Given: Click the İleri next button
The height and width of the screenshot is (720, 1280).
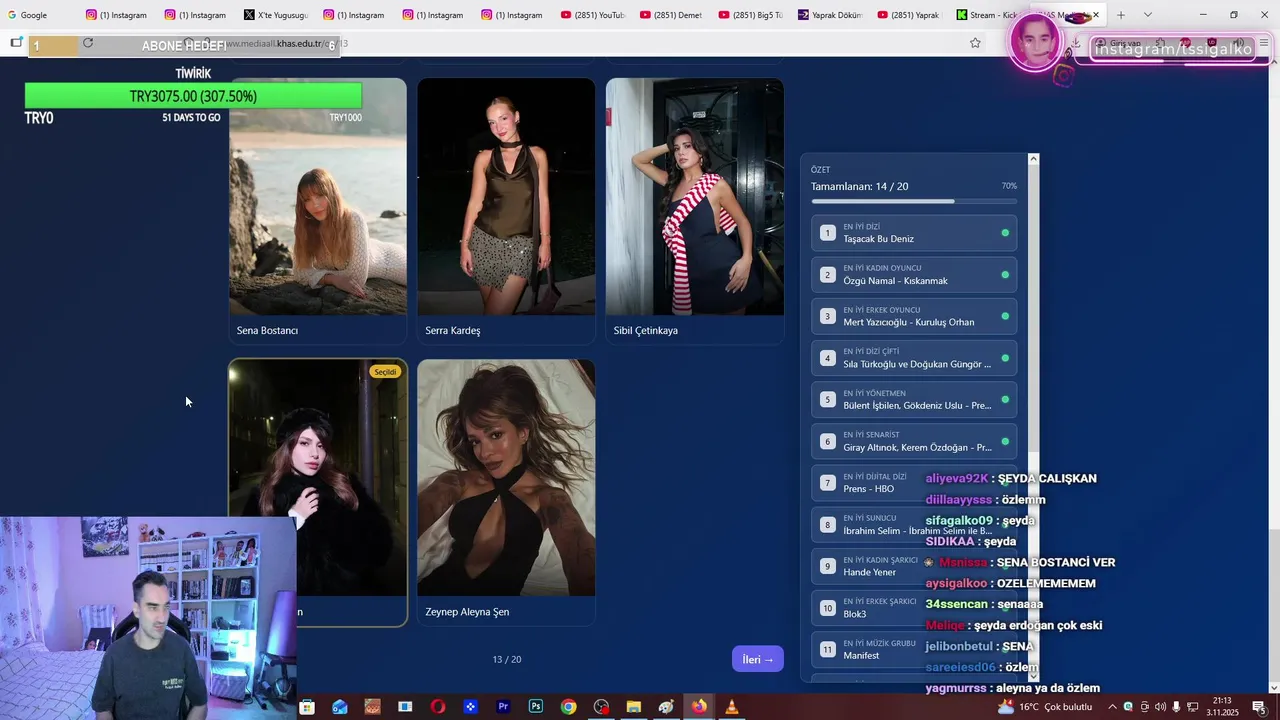Looking at the screenshot, I should click(758, 659).
